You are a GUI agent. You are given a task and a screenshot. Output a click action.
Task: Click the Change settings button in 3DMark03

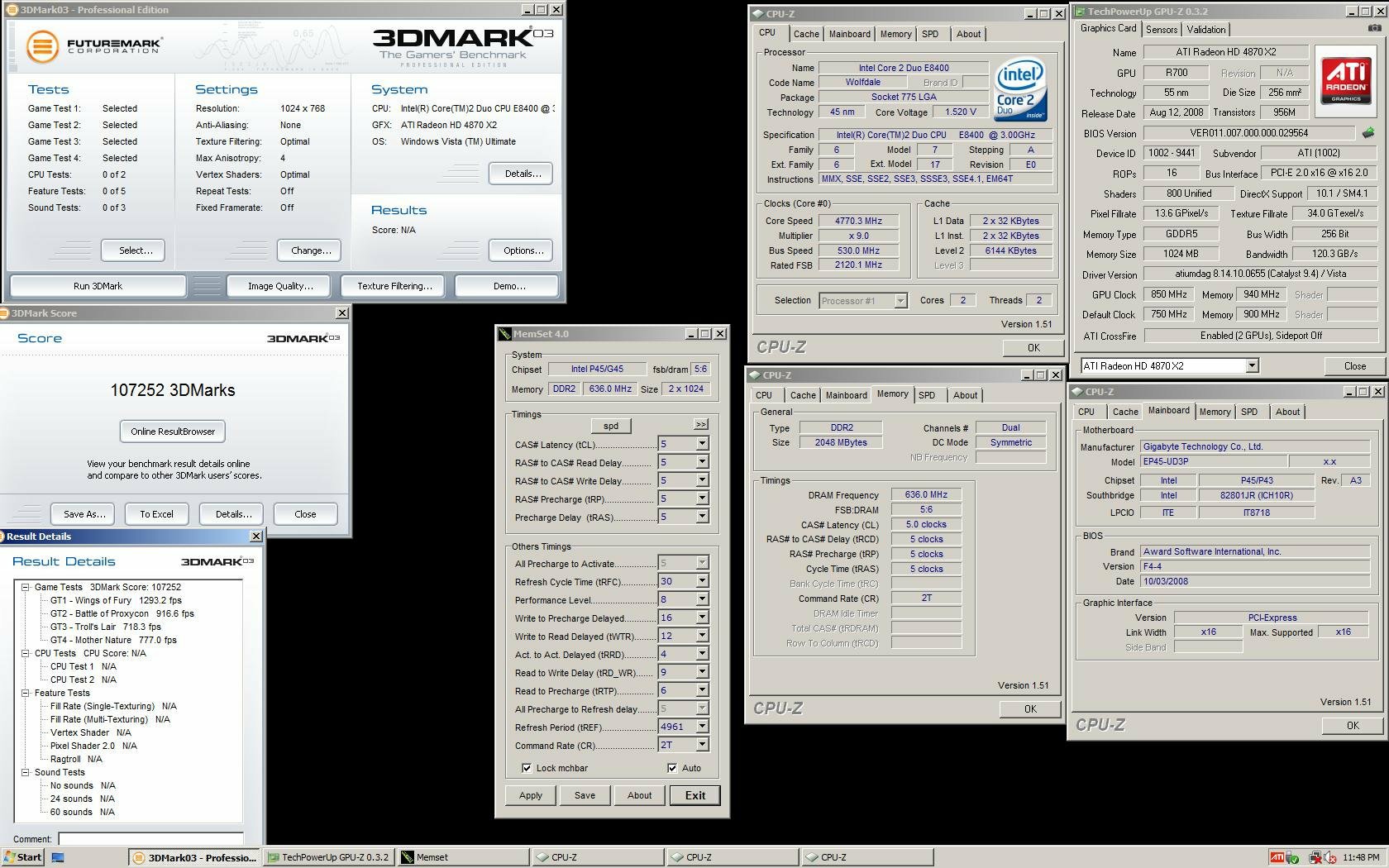coord(311,250)
